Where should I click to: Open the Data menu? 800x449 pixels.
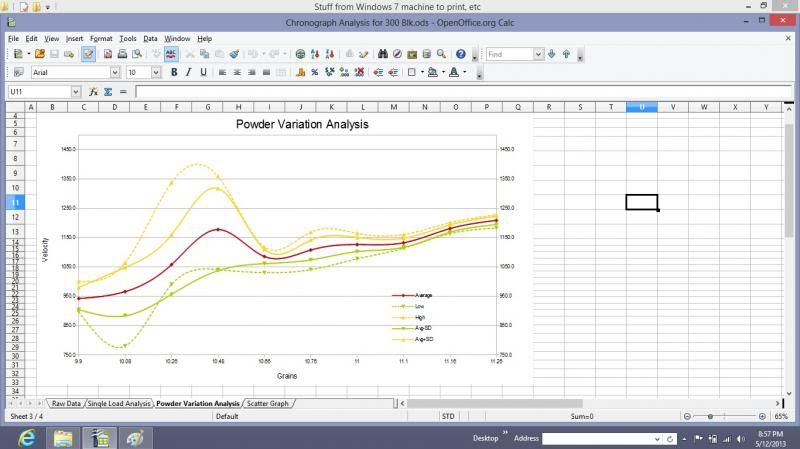(x=150, y=39)
